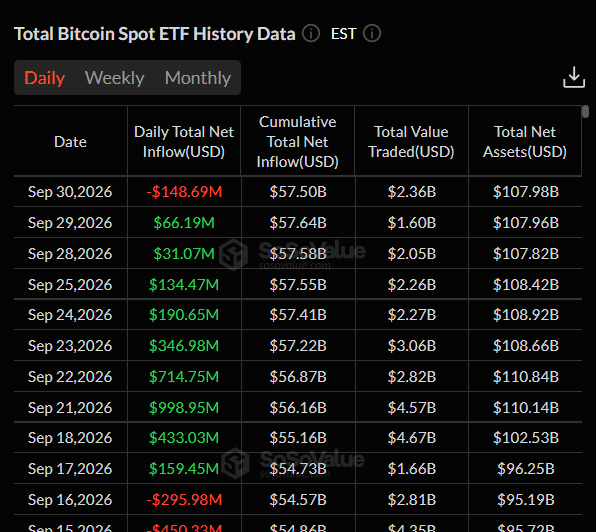Click the $95.19B net assets cell
Screen dimensions: 596x532
tap(526, 500)
